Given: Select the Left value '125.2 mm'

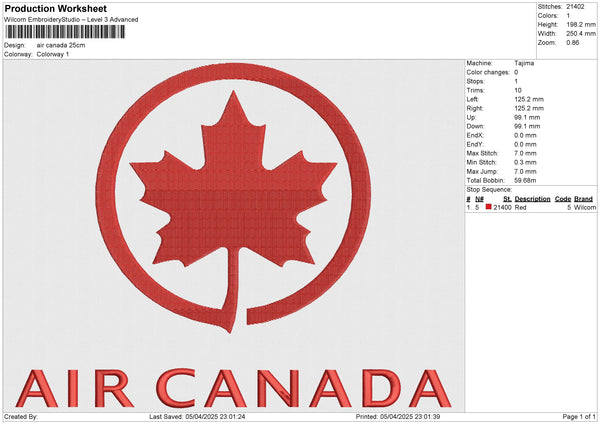Looking at the screenshot, I should pyautogui.click(x=529, y=99).
